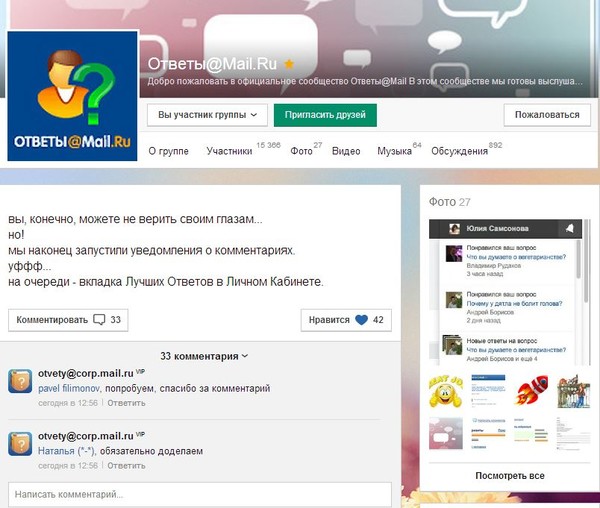Open the 'Вы участник группы' dropdown

pos(207,115)
